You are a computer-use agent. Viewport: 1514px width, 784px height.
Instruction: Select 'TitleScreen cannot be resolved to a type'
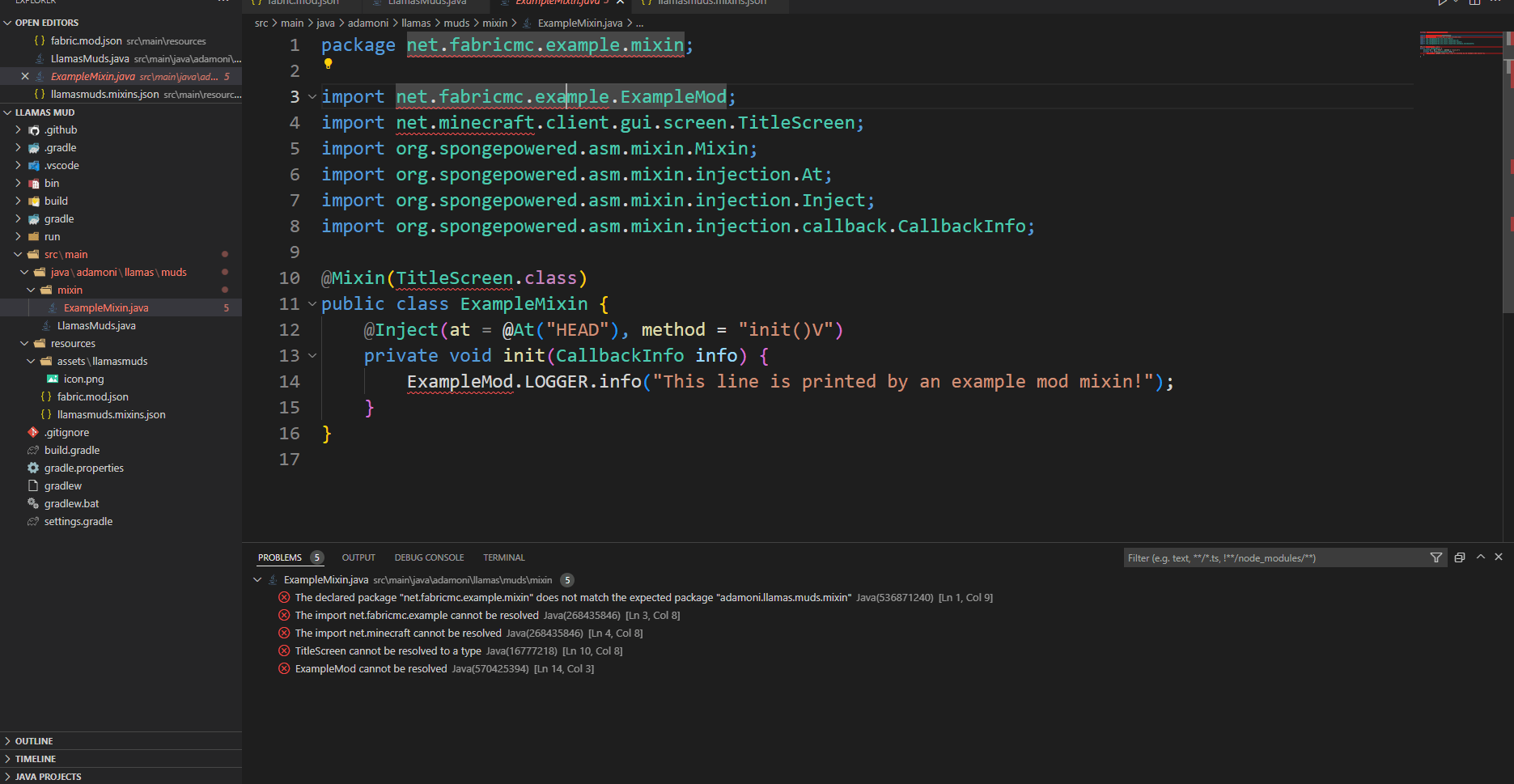(388, 651)
